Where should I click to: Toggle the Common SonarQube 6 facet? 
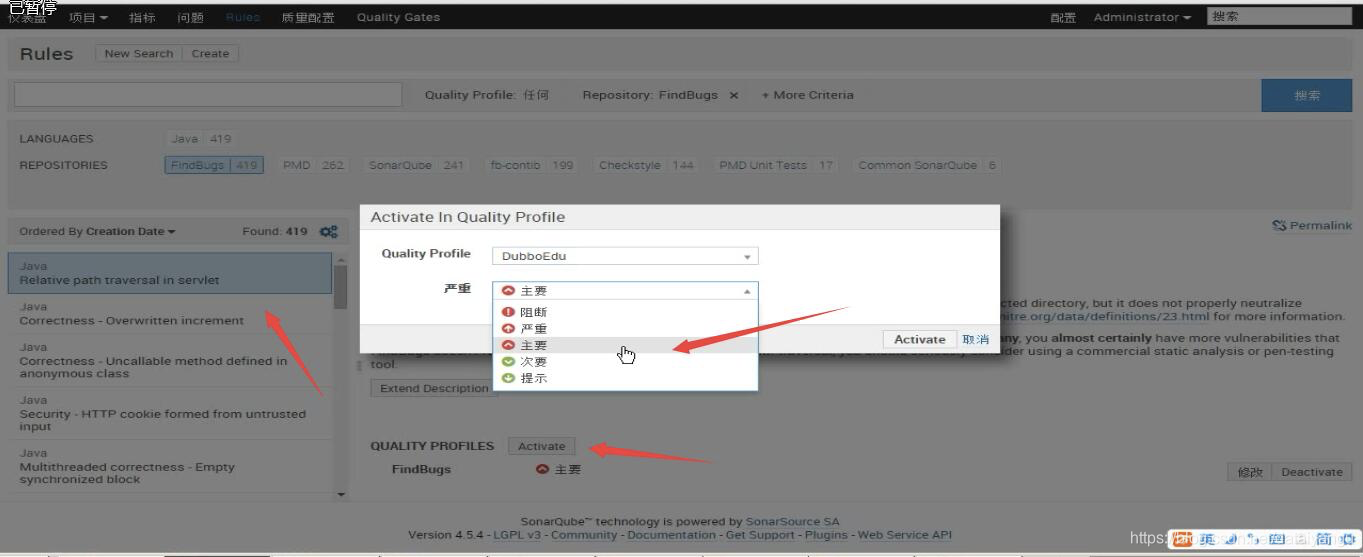tap(928, 165)
